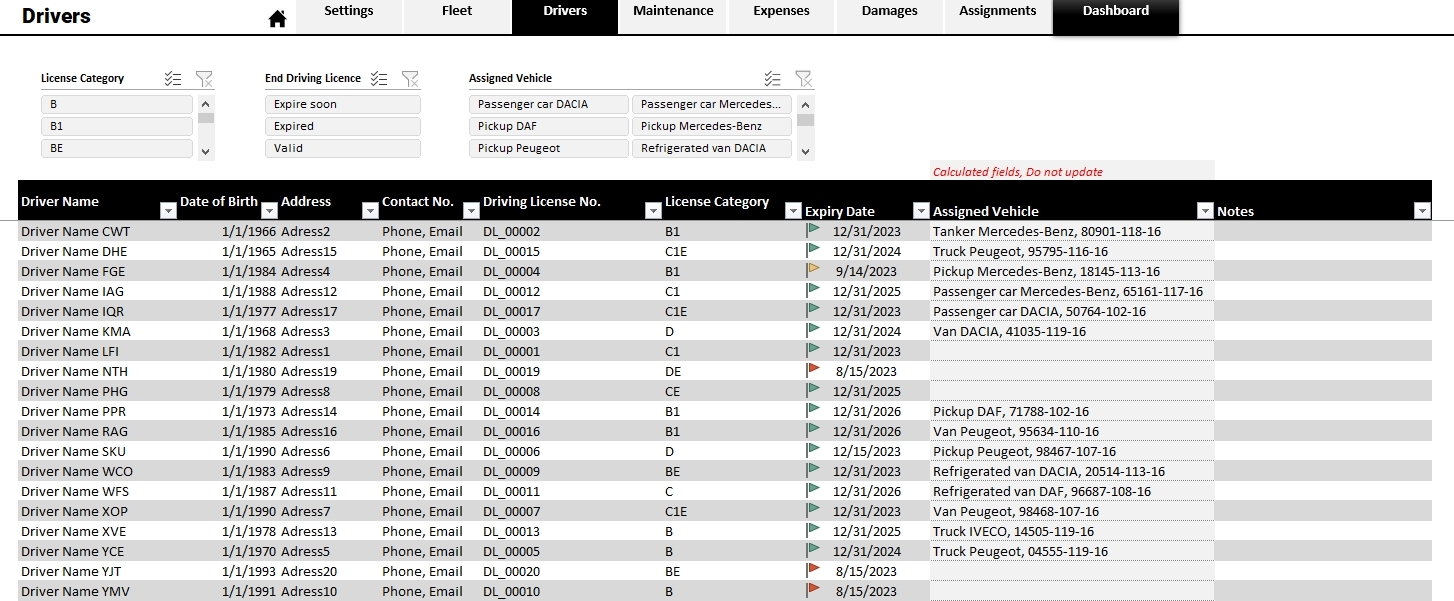Clear filter on License Category slicer
This screenshot has height=601, width=1454.
[x=204, y=78]
